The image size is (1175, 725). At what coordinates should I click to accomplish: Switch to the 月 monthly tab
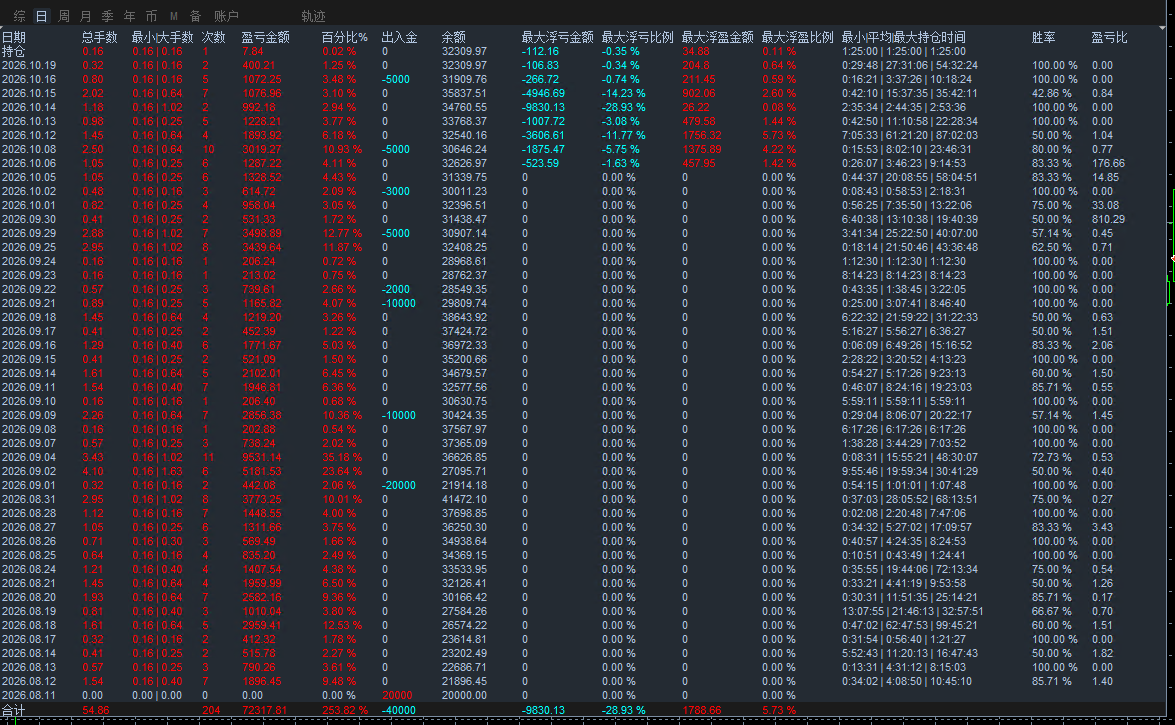point(85,16)
